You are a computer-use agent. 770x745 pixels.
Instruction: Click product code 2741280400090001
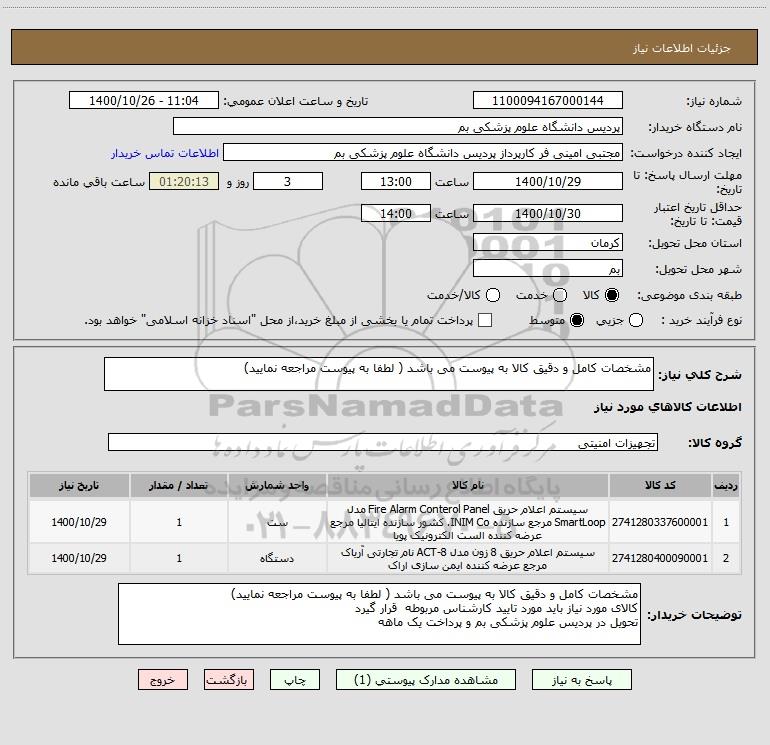coord(660,558)
